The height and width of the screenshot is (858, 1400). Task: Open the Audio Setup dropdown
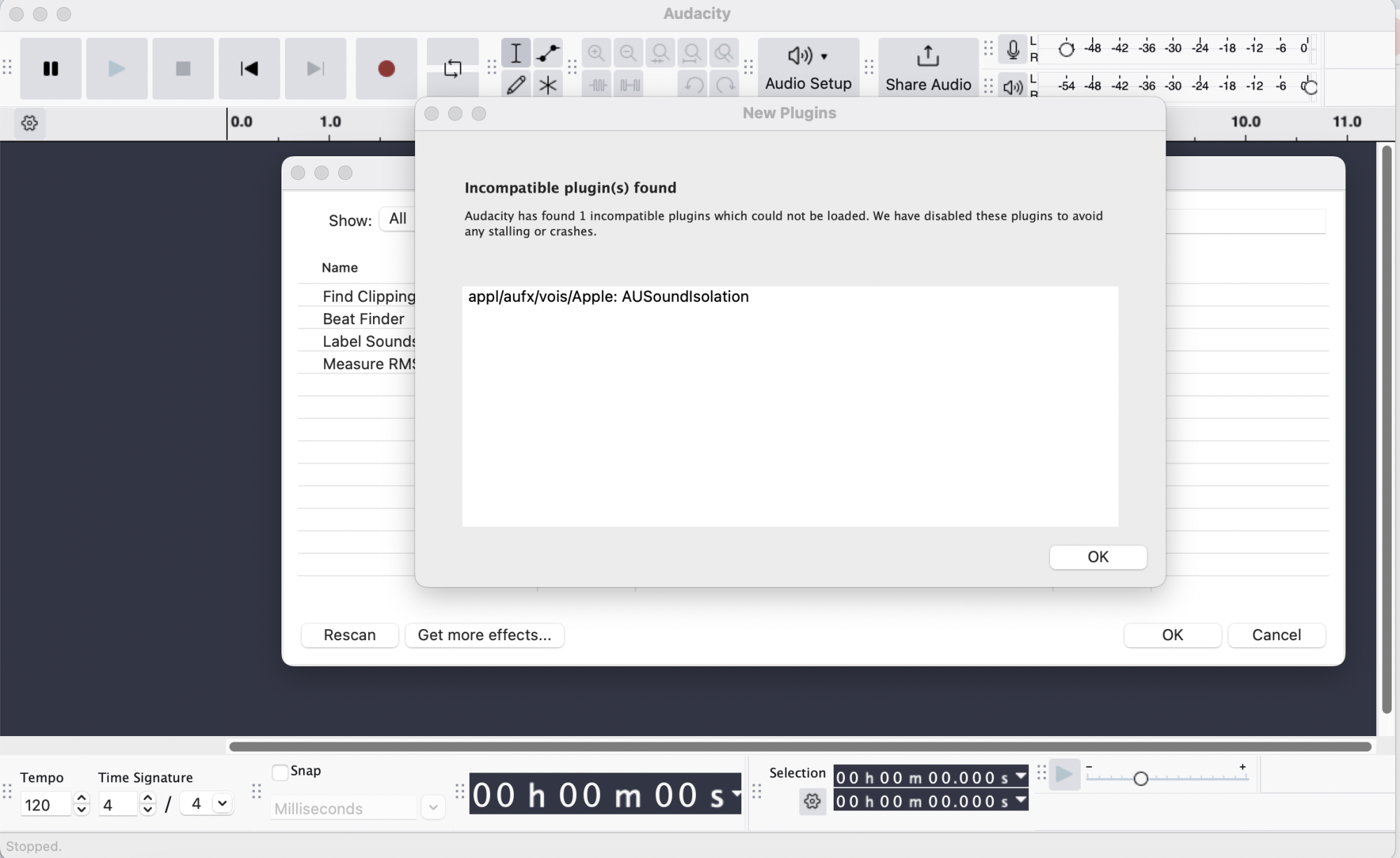pos(808,67)
